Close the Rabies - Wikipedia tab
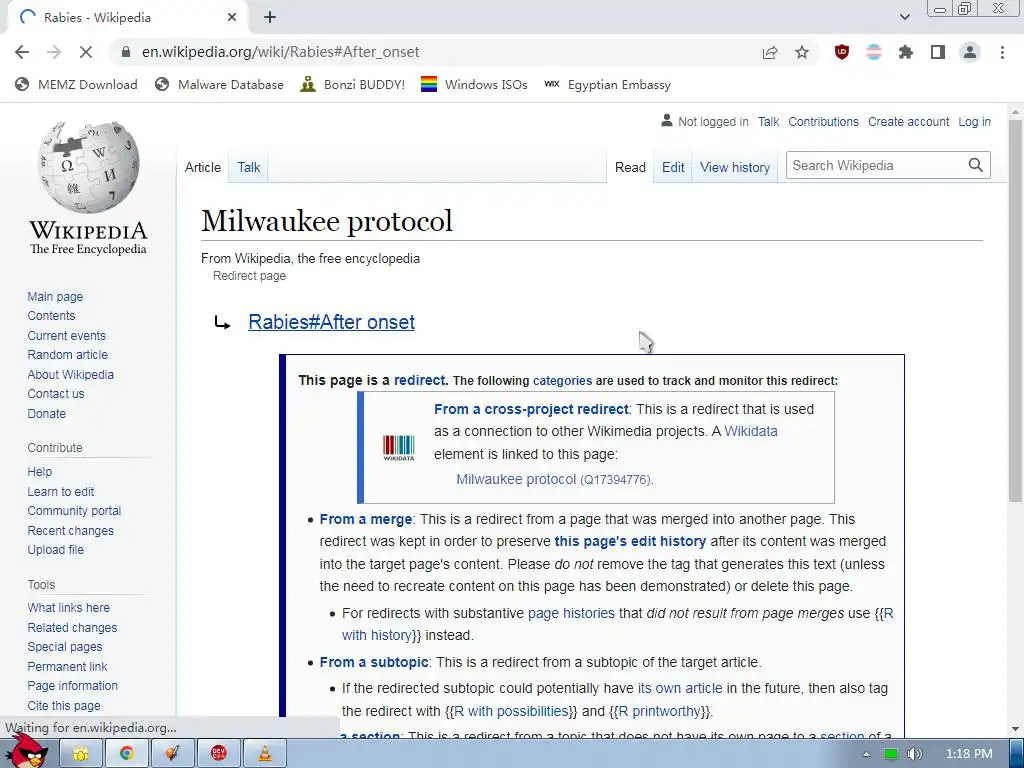 [x=232, y=18]
